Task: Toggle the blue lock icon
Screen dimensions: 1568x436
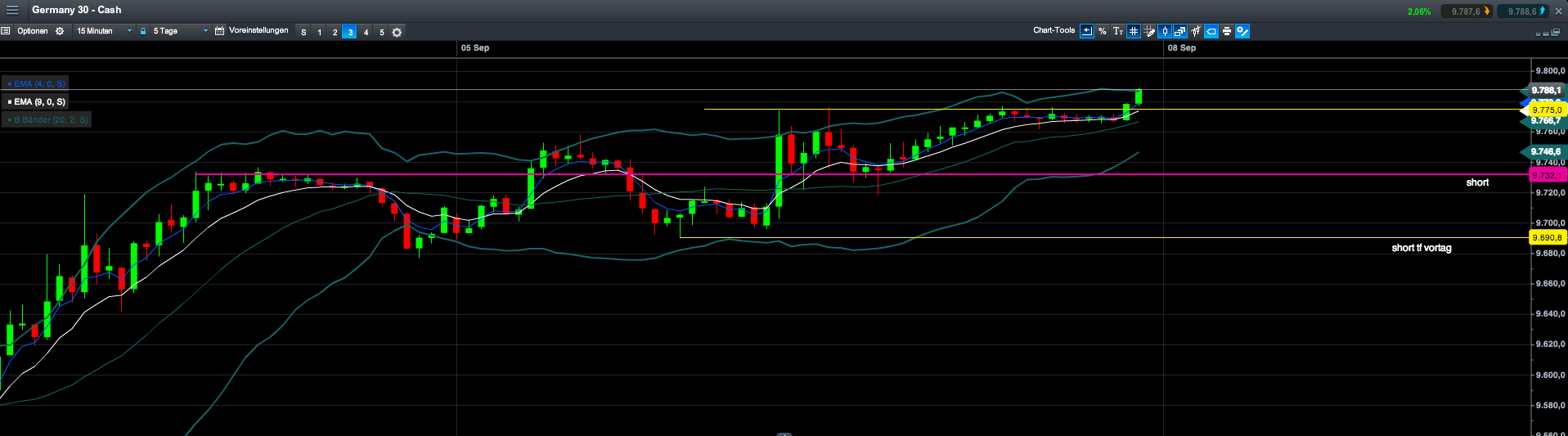Action: (143, 31)
